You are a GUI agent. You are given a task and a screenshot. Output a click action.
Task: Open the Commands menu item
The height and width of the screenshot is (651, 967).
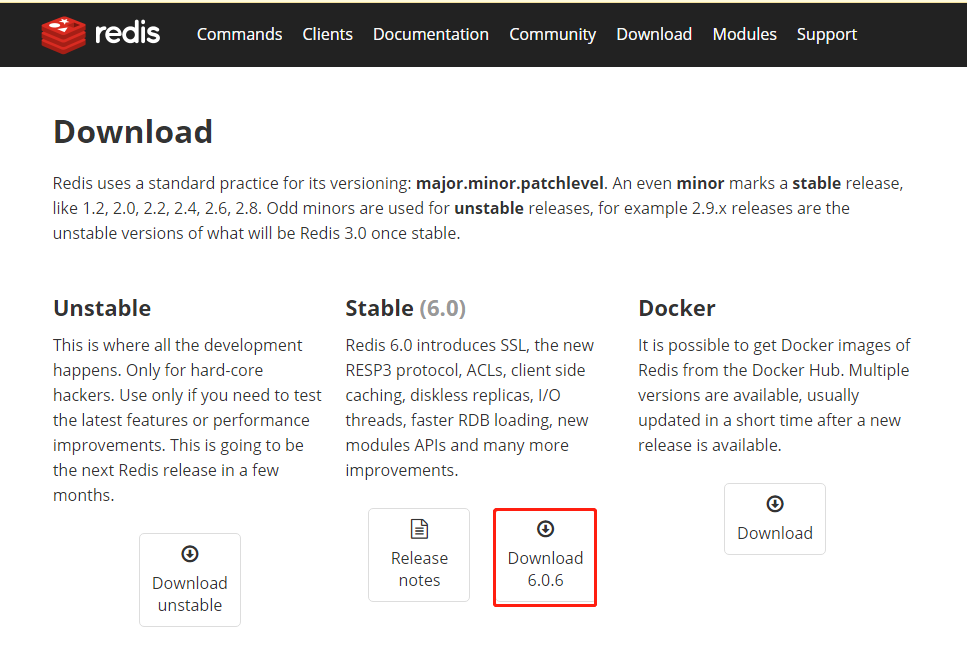239,34
